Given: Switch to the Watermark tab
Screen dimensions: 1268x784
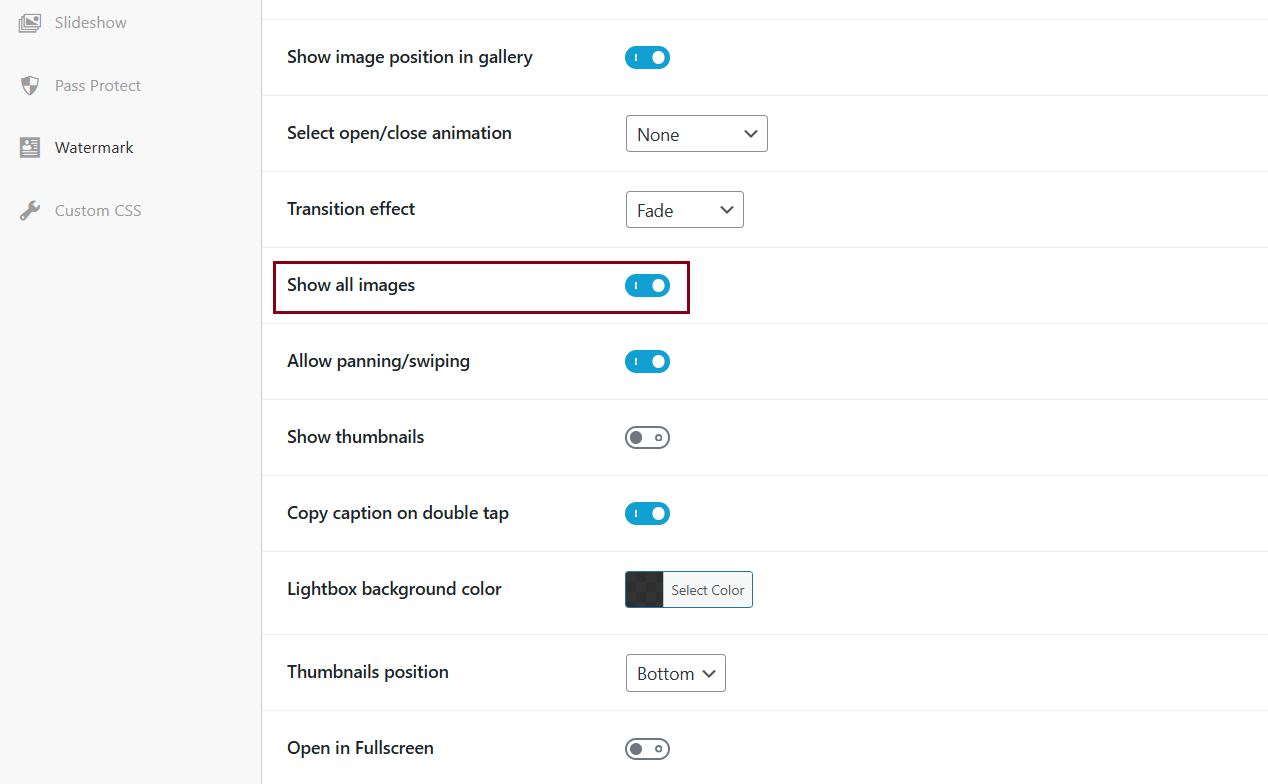Looking at the screenshot, I should [x=94, y=147].
